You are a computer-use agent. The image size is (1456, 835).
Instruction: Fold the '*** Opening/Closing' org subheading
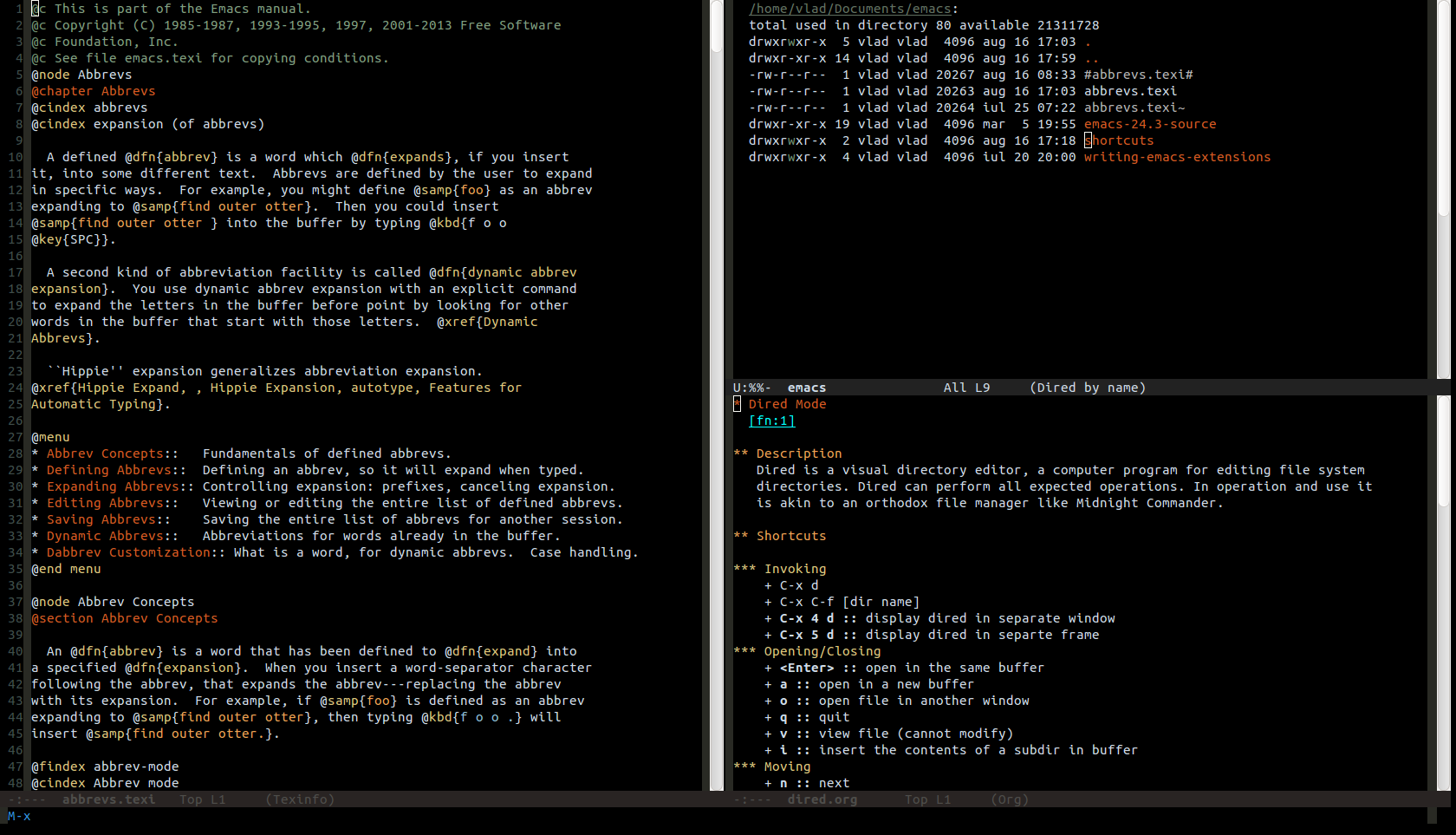pyautogui.click(x=807, y=651)
